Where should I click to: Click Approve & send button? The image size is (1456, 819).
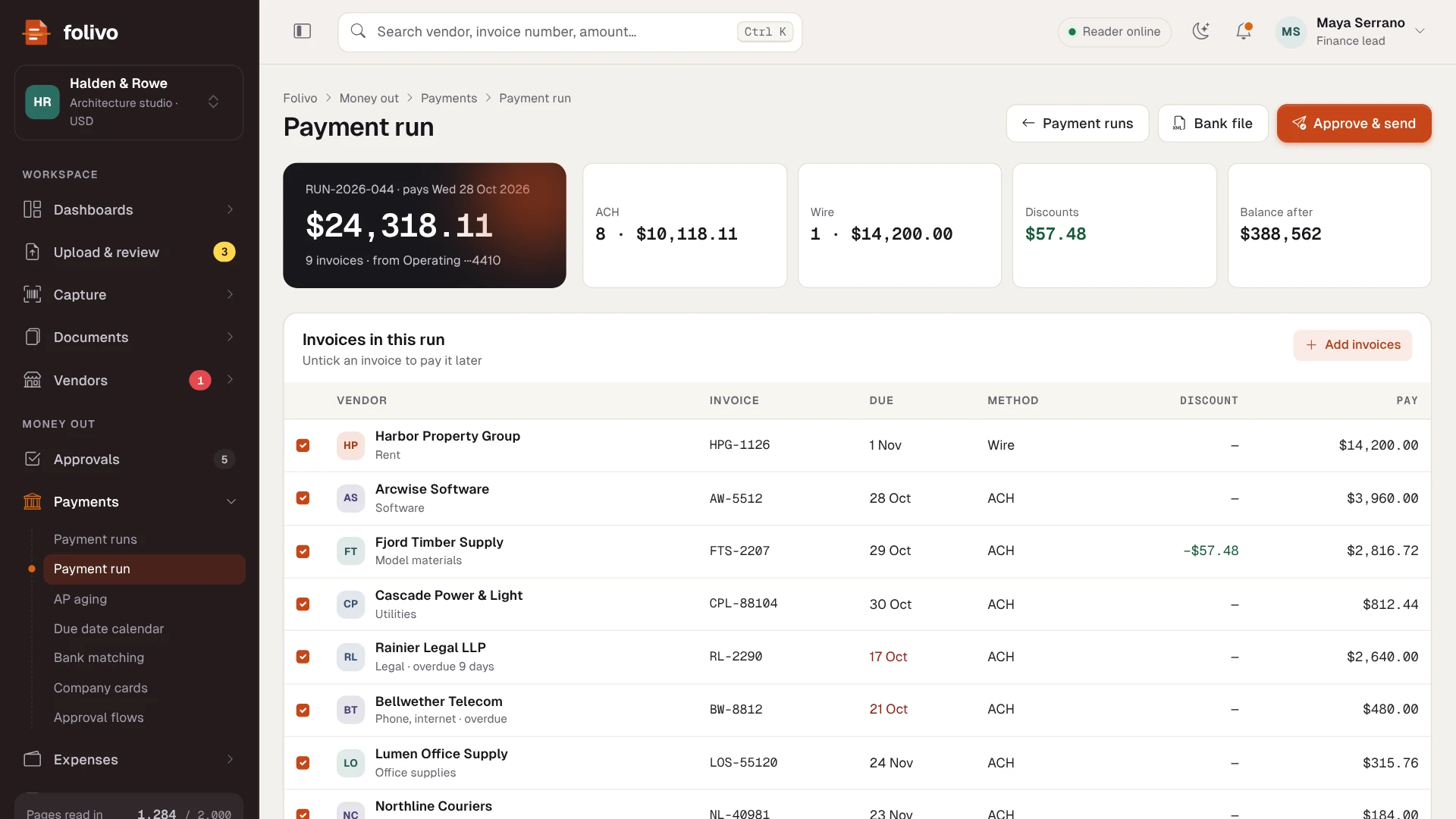pyautogui.click(x=1354, y=123)
